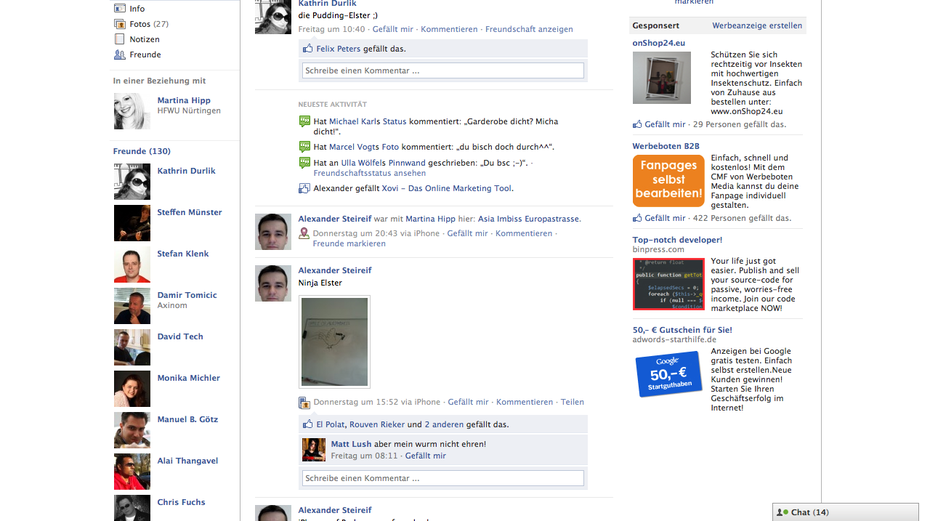Open friend Stefan Klenk

183,254
